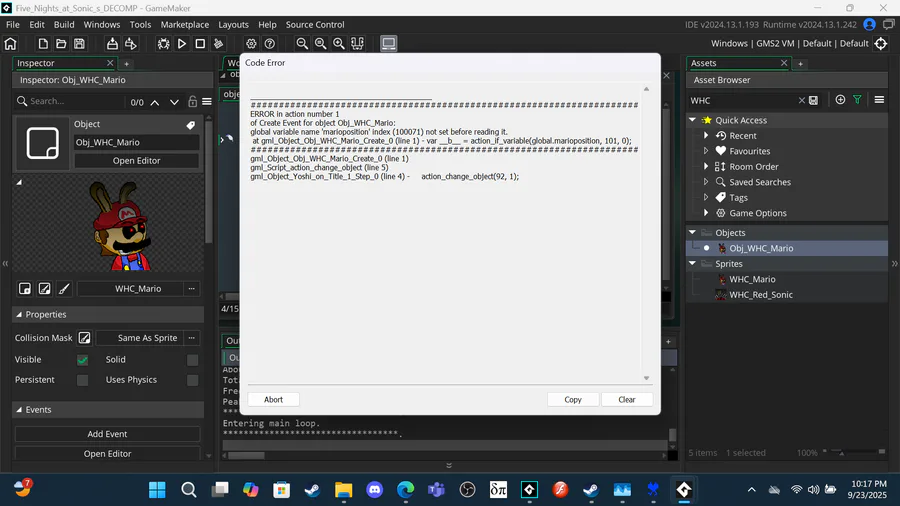900x506 pixels.
Task: Save the project icon
Action: [79, 44]
